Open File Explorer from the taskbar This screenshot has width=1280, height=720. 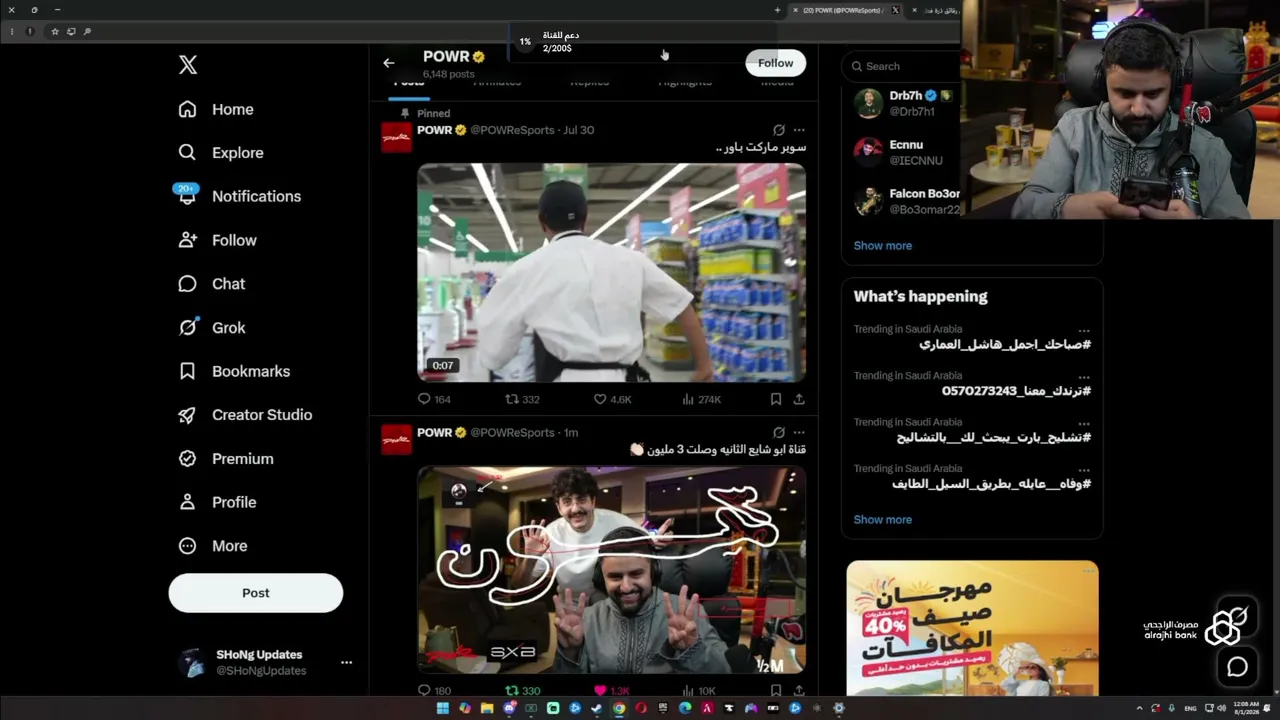point(487,709)
